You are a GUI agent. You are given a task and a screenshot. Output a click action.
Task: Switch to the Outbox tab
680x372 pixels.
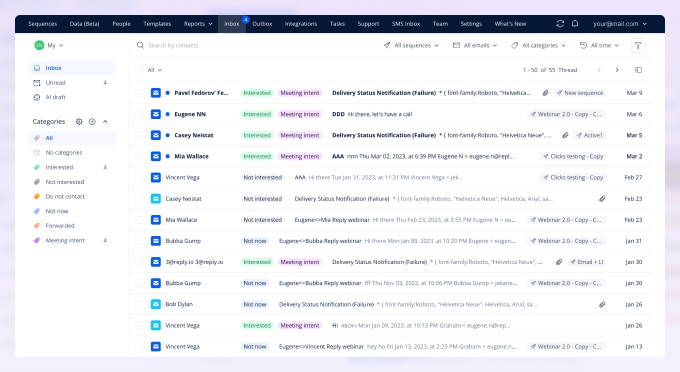click(x=262, y=24)
